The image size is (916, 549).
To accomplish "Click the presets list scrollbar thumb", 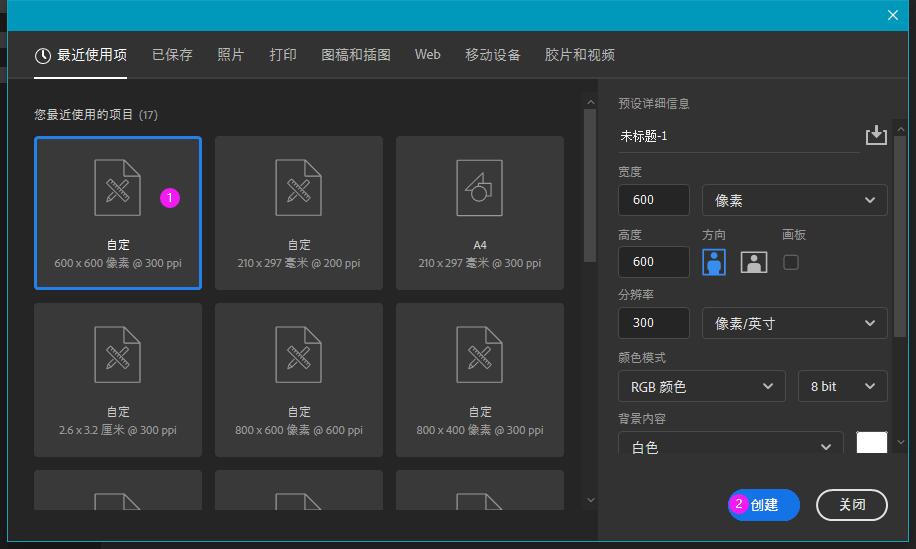I will pyautogui.click(x=590, y=186).
